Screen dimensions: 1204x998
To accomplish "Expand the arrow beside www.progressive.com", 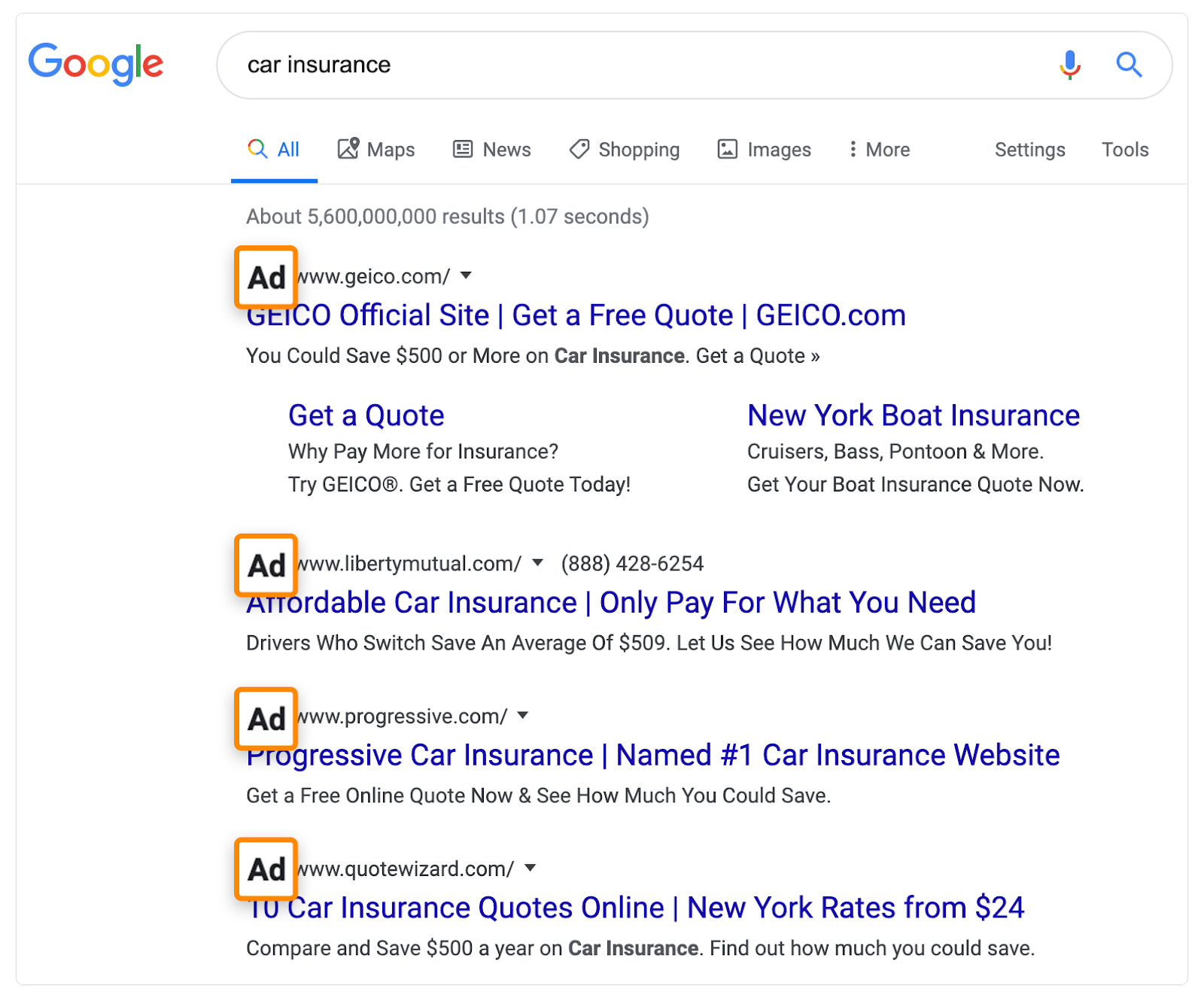I will [523, 715].
